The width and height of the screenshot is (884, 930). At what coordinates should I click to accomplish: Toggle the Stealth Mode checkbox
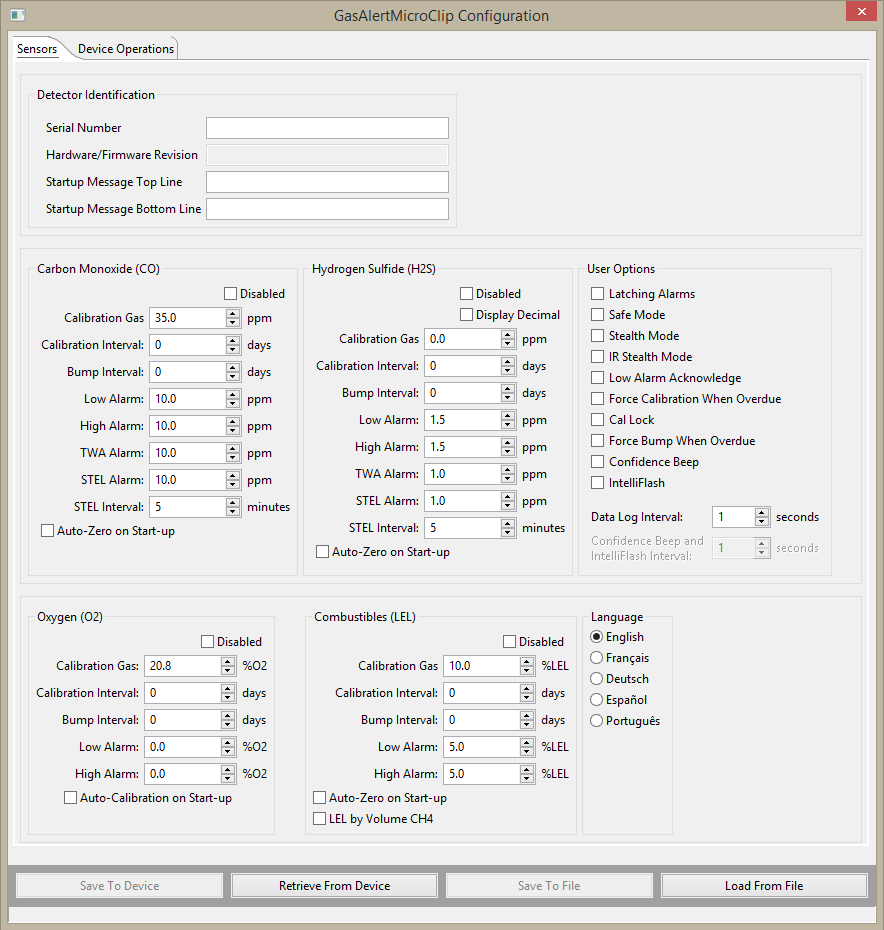598,336
